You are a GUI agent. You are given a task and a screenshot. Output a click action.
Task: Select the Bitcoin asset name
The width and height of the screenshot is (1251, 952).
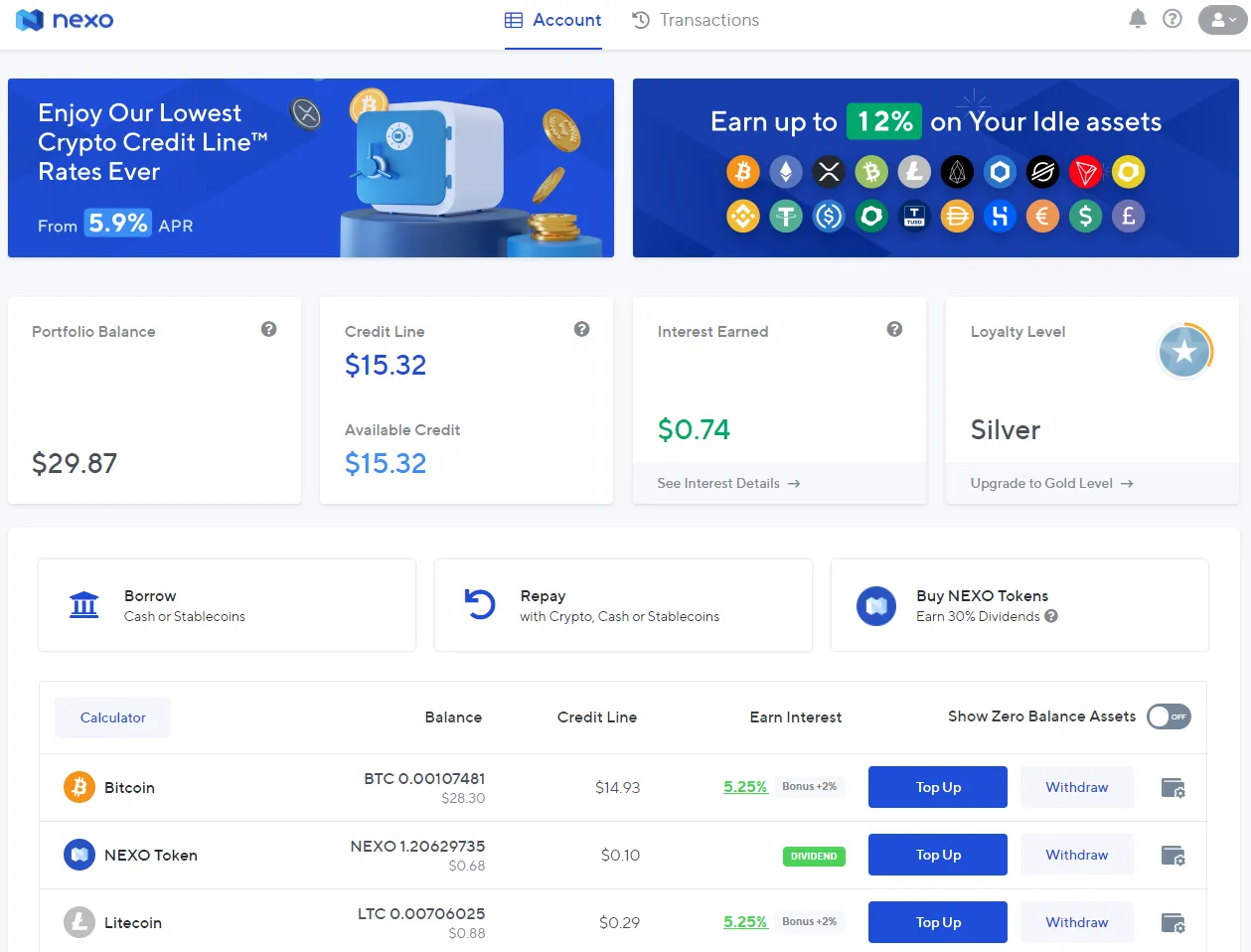point(129,787)
